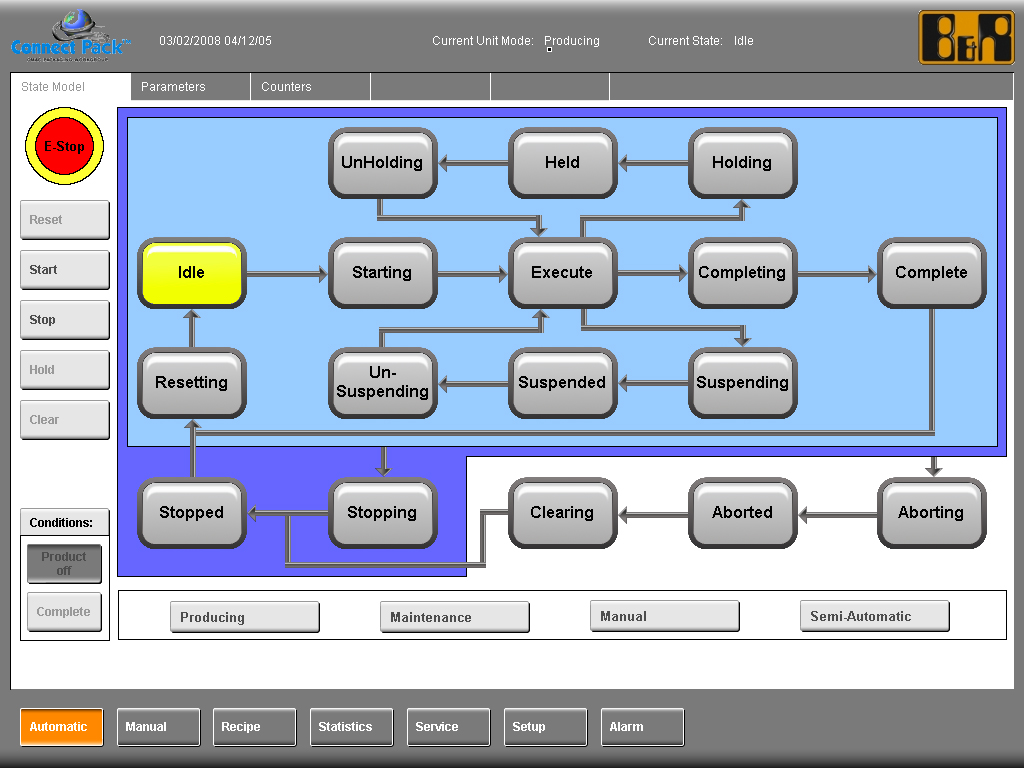Click the Reset command button
The image size is (1024, 768).
coord(65,220)
